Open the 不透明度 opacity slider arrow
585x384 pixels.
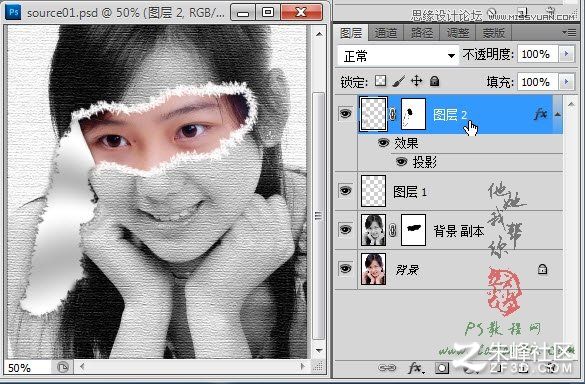pyautogui.click(x=566, y=54)
